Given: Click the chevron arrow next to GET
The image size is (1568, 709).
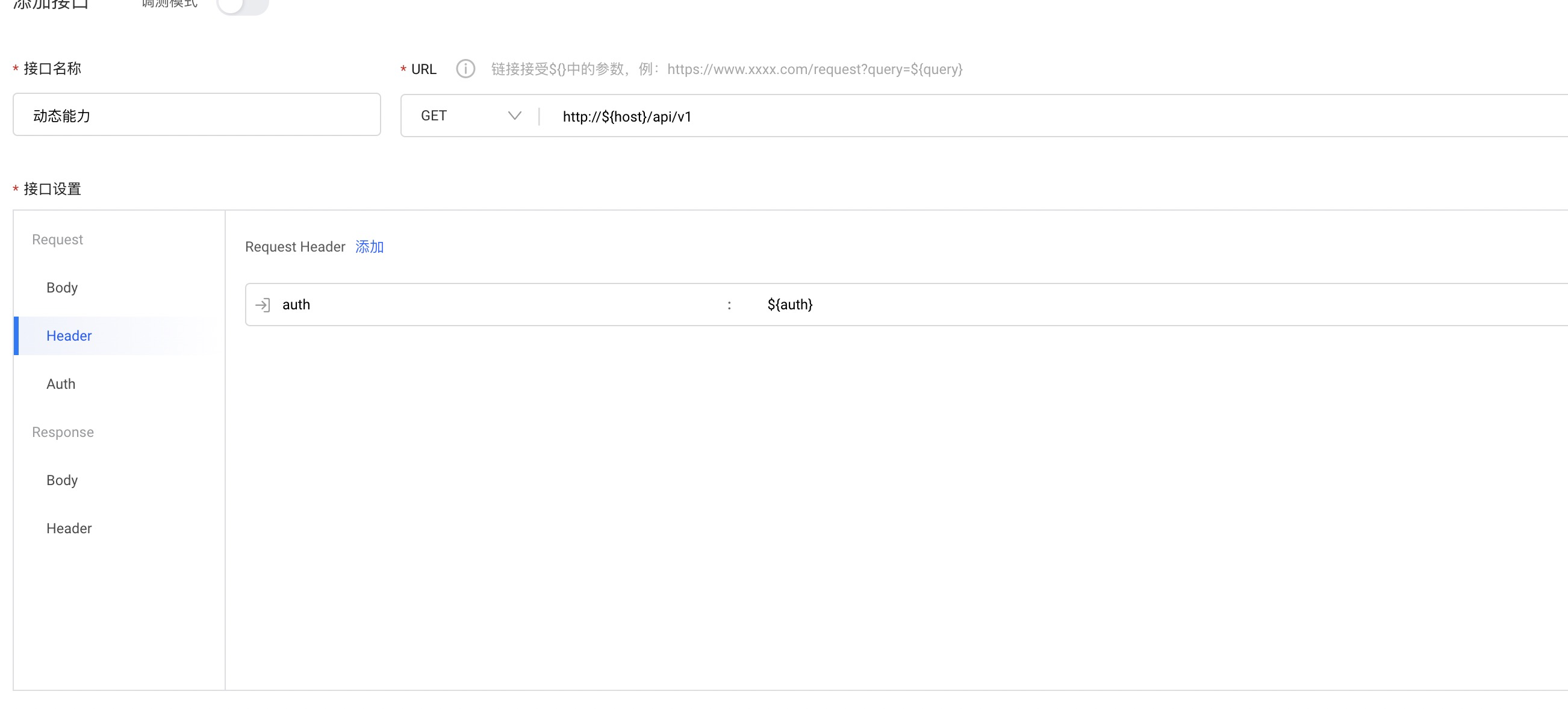Looking at the screenshot, I should [514, 116].
